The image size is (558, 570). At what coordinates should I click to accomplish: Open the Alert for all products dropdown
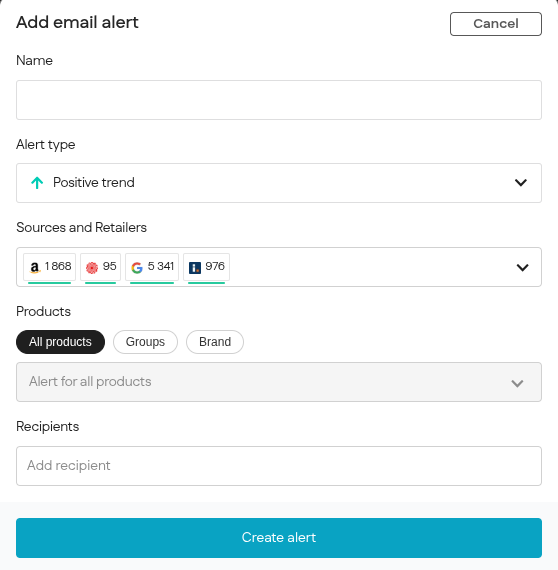point(279,382)
